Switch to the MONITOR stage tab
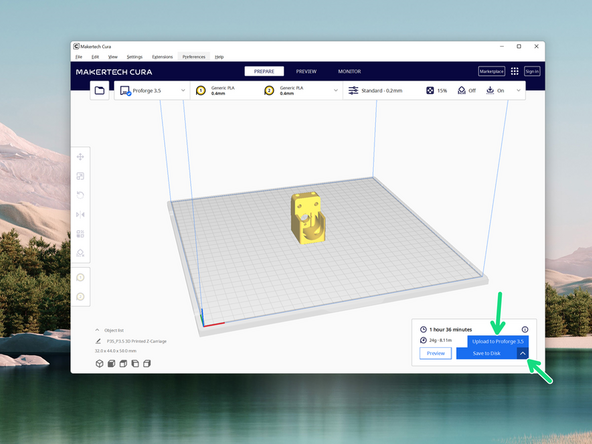The width and height of the screenshot is (592, 444). 349,71
